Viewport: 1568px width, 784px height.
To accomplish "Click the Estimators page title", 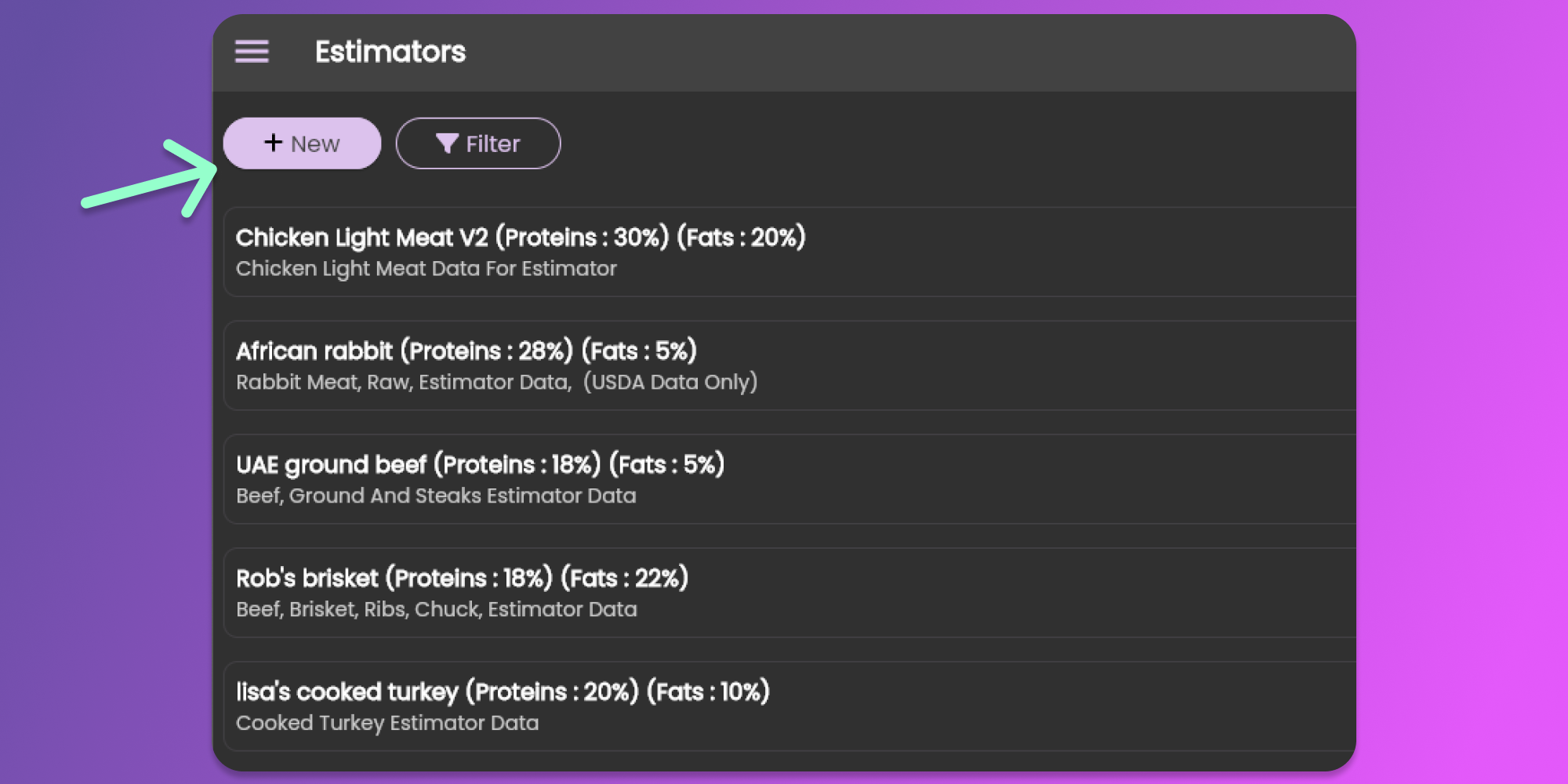I will (390, 52).
